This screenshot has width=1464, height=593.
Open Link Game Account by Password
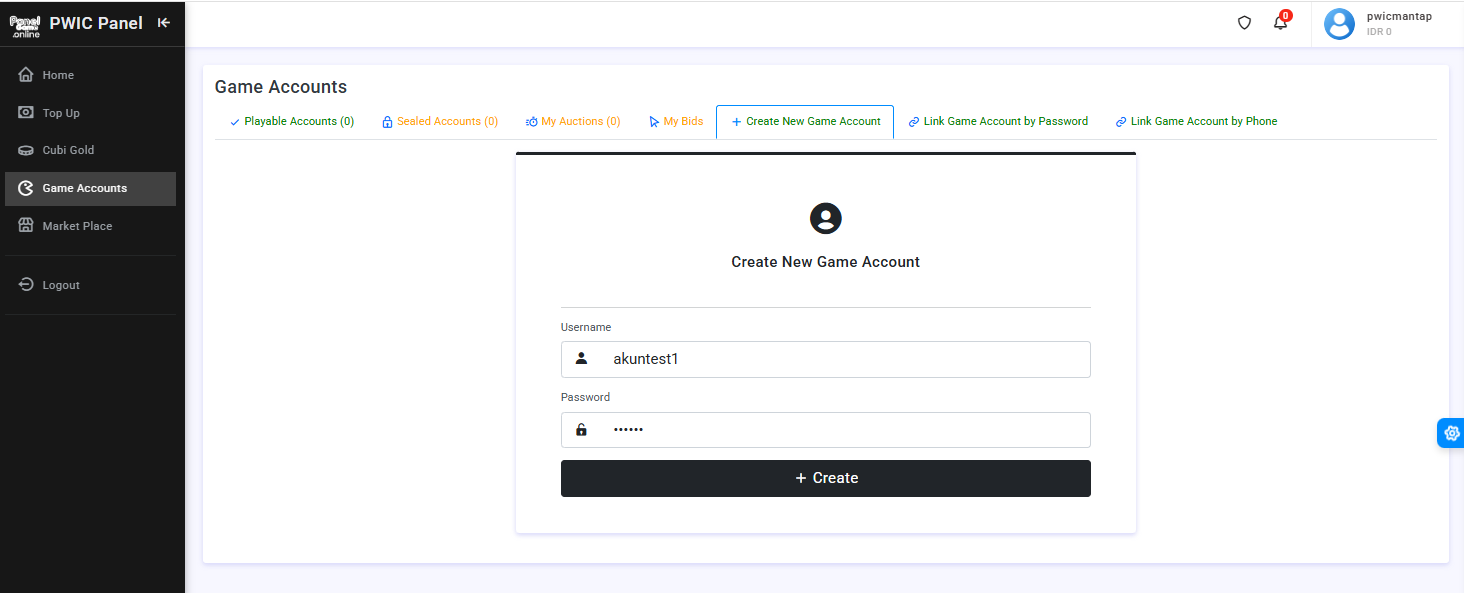pos(998,121)
